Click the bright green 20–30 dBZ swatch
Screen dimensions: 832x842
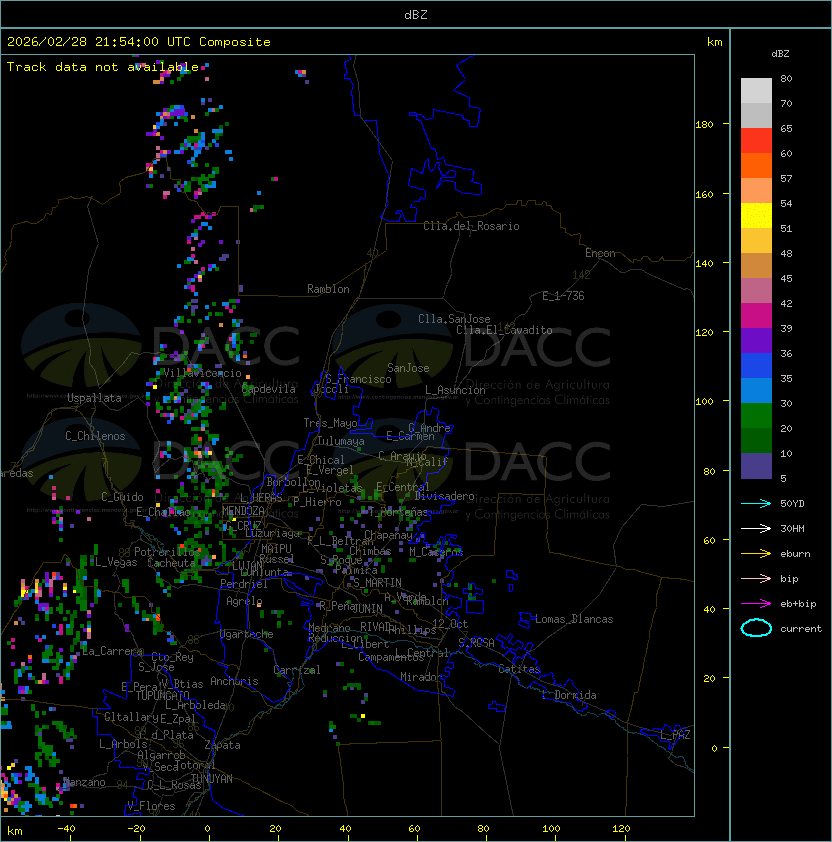point(756,416)
